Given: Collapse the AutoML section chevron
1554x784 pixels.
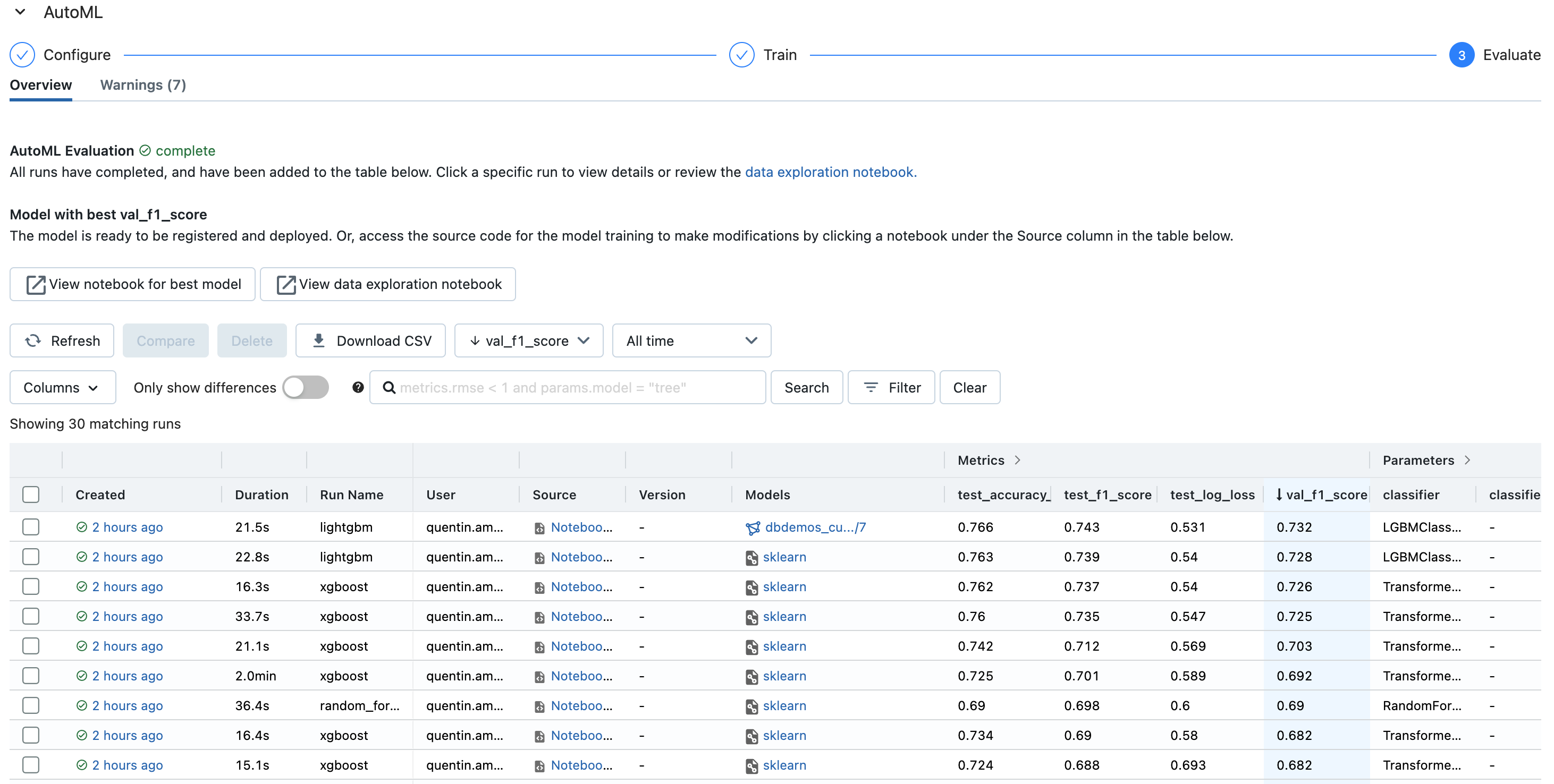Looking at the screenshot, I should click(20, 12).
